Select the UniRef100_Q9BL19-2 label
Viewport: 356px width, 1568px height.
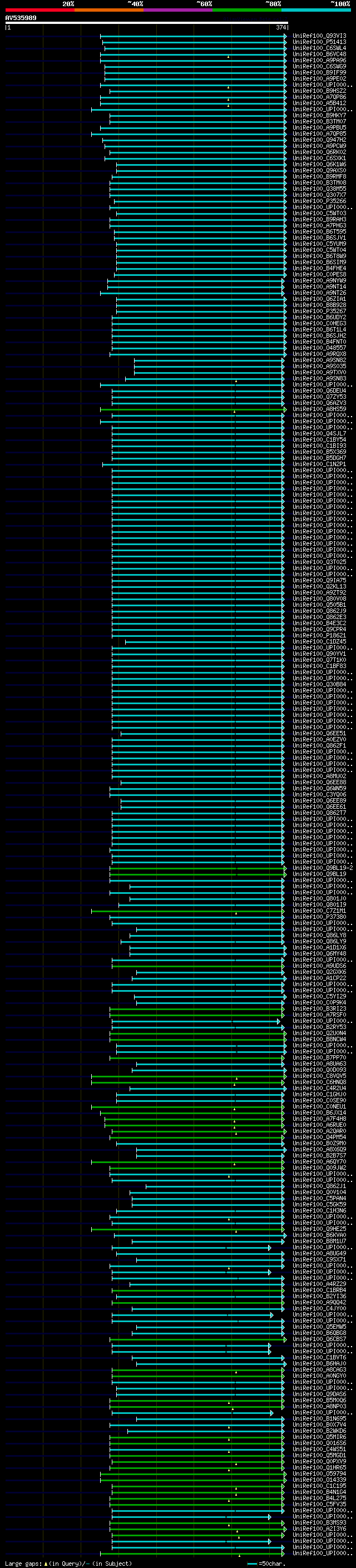323,868
